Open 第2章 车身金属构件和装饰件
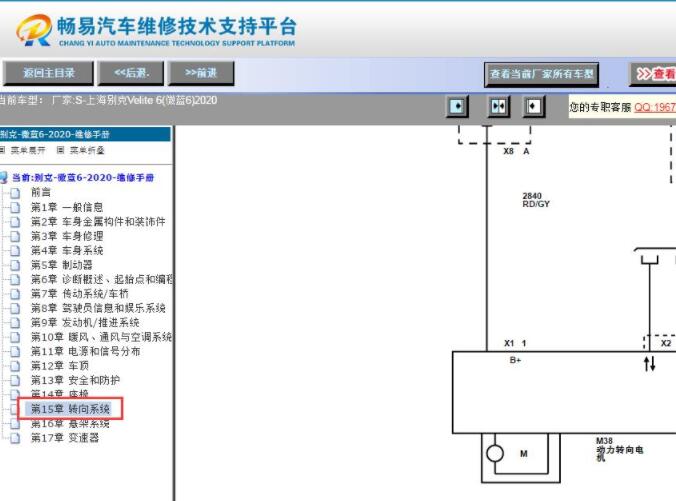This screenshot has height=501, width=676. click(x=98, y=222)
